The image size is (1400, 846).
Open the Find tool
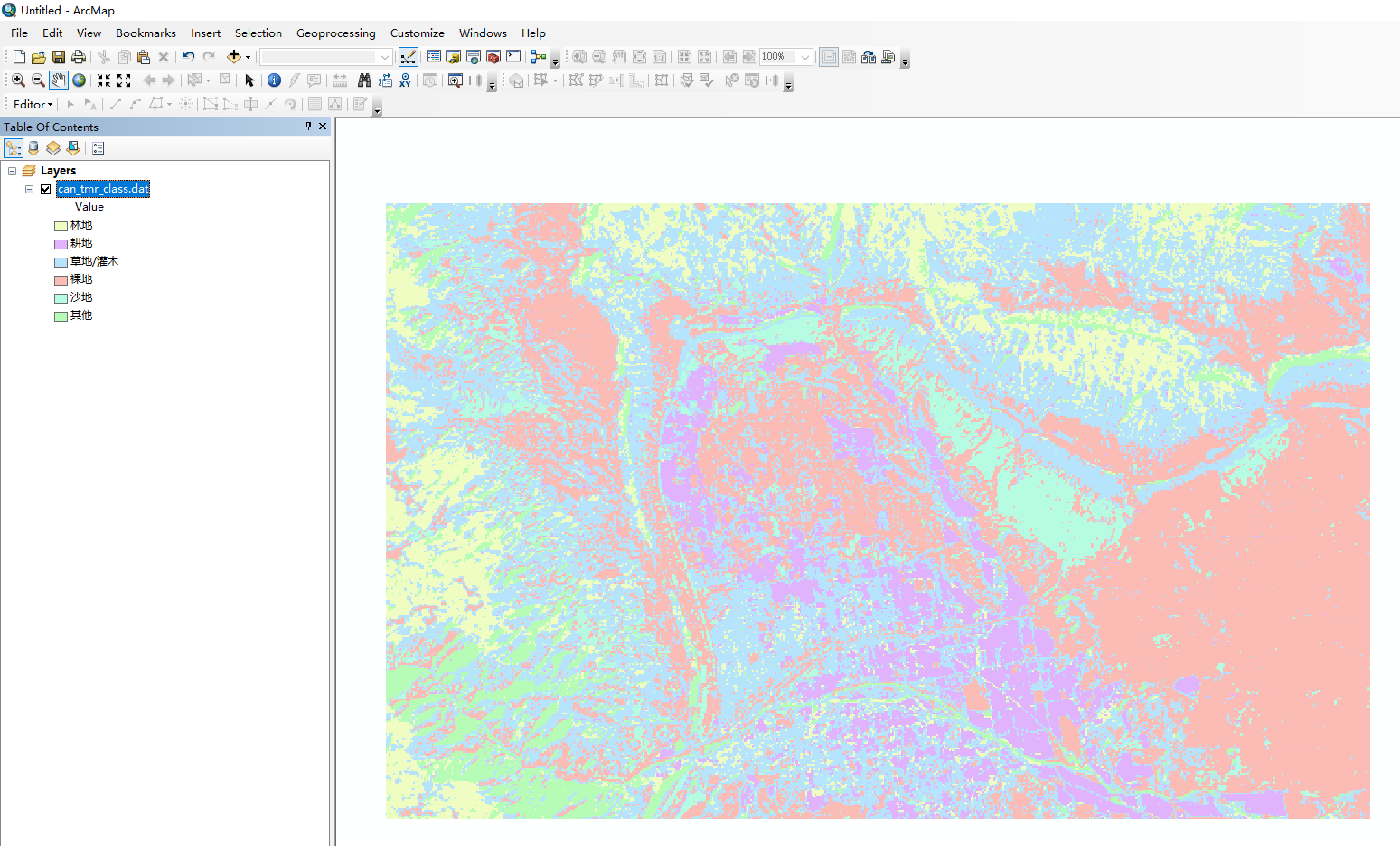click(363, 80)
